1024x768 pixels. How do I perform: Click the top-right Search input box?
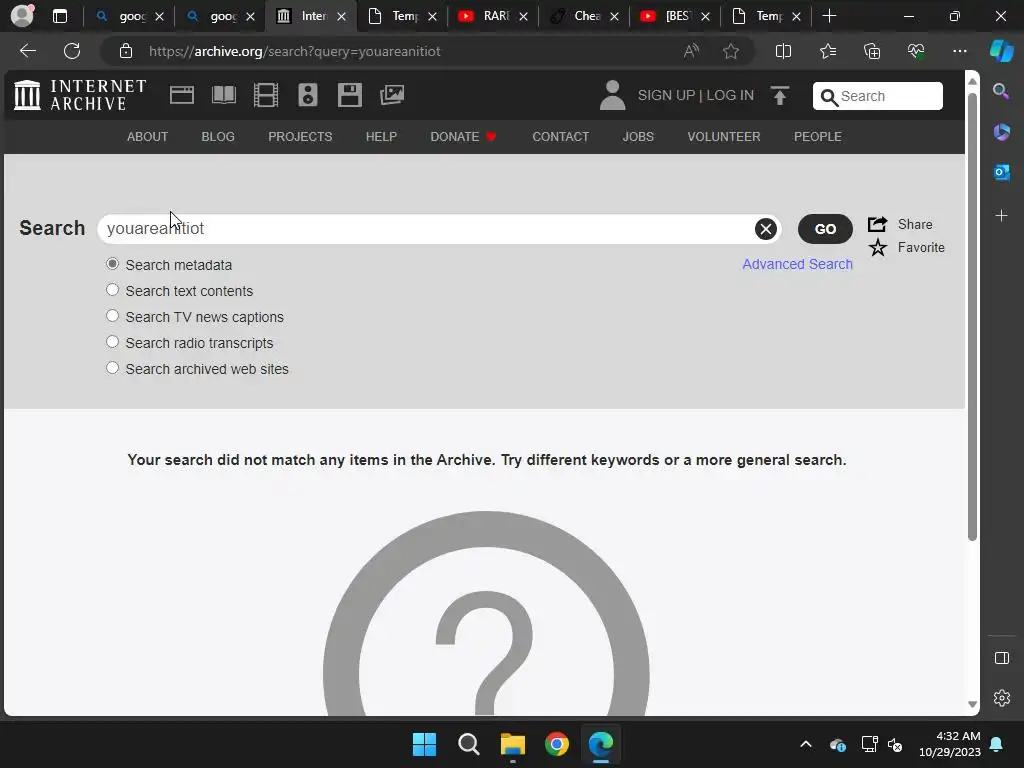coord(878,96)
